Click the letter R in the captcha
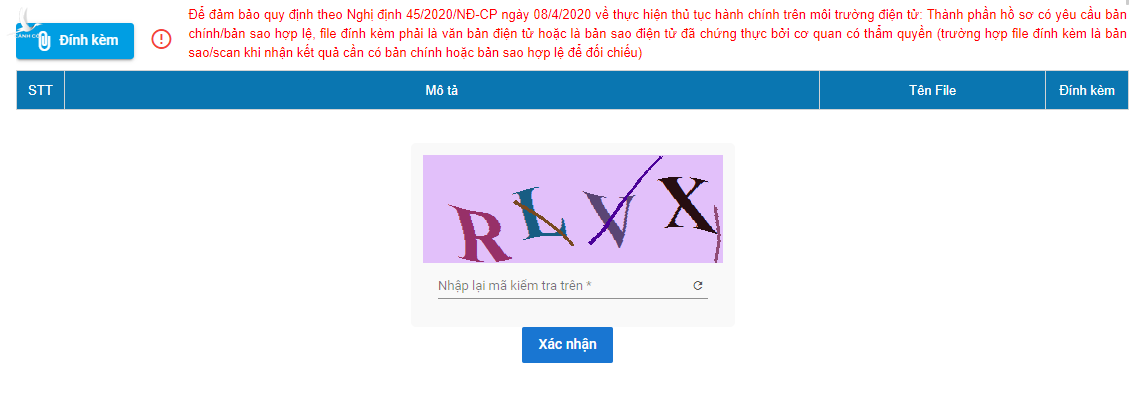The width and height of the screenshot is (1139, 414). pos(477,233)
